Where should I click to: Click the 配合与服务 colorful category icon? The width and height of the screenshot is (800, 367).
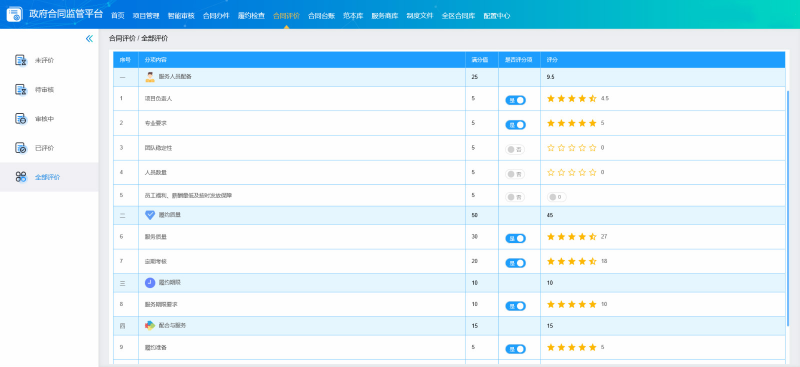tap(150, 325)
